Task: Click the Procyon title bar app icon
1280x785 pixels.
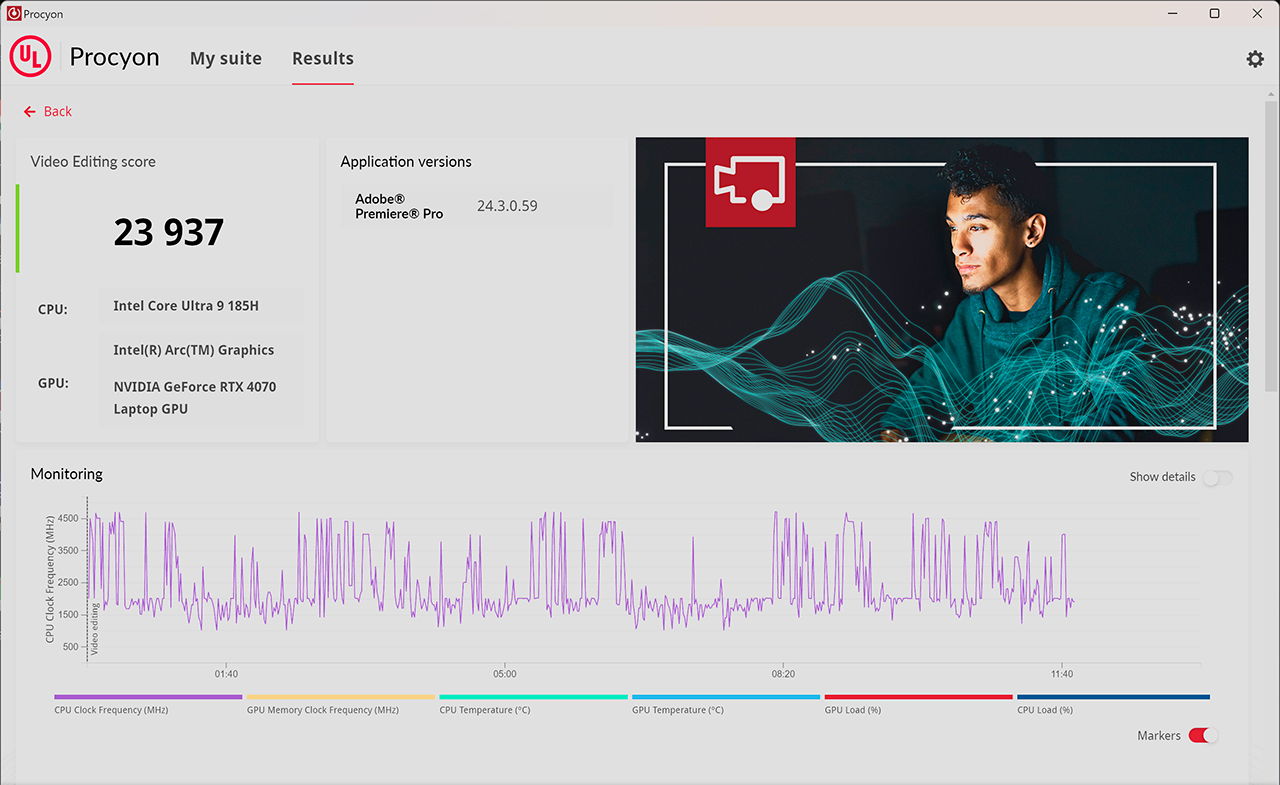Action: coord(13,14)
